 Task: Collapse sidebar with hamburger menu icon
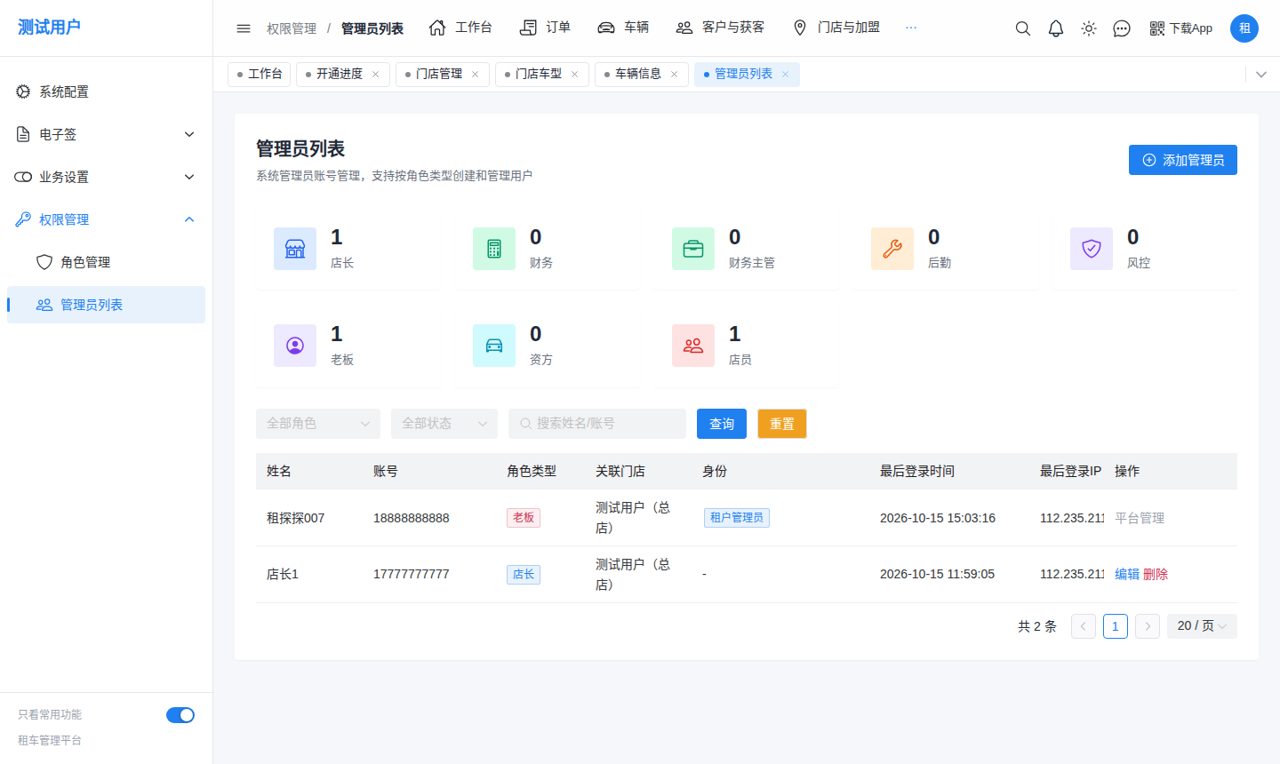coord(243,28)
